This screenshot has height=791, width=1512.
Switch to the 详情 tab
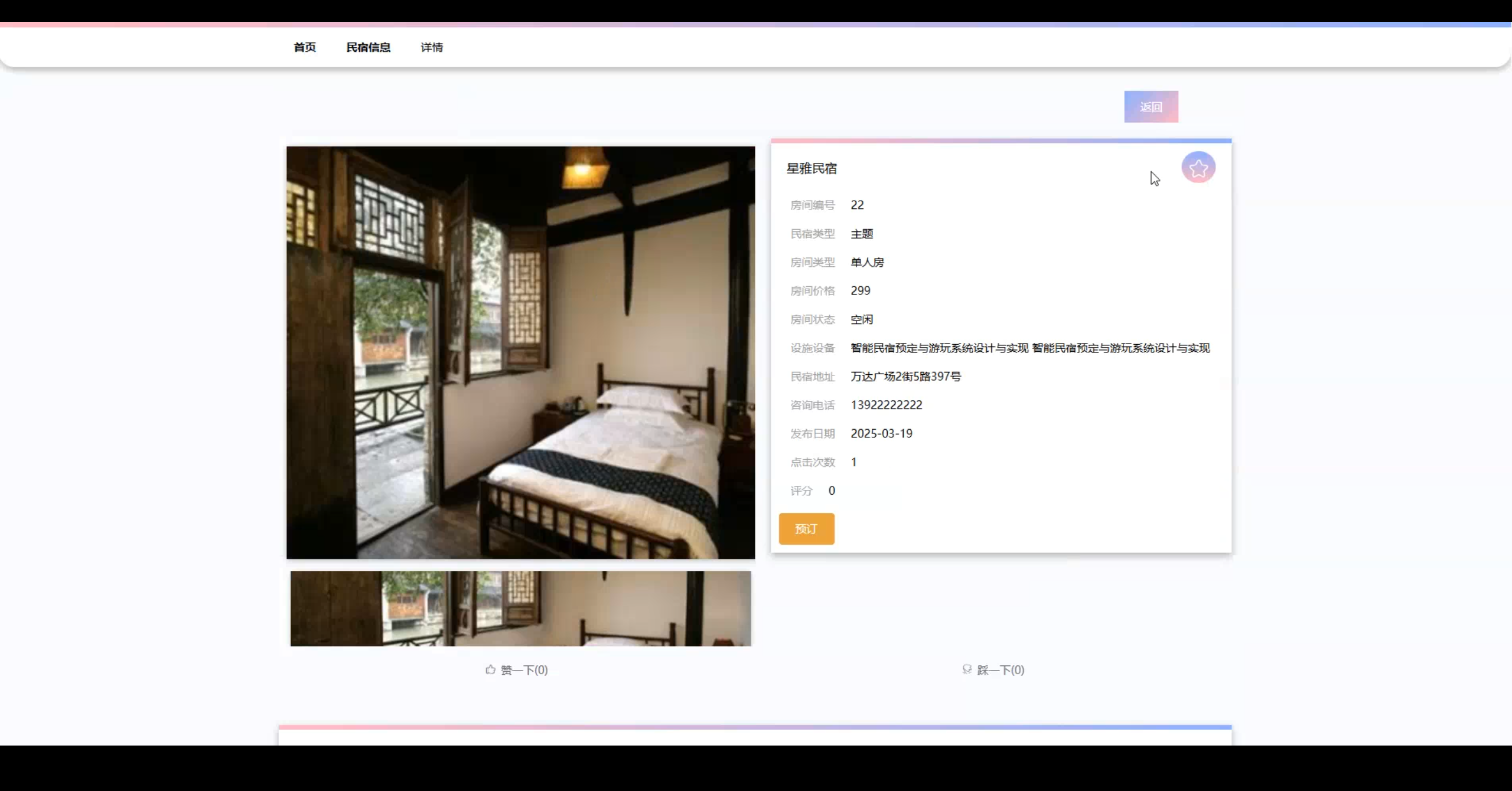tap(432, 47)
